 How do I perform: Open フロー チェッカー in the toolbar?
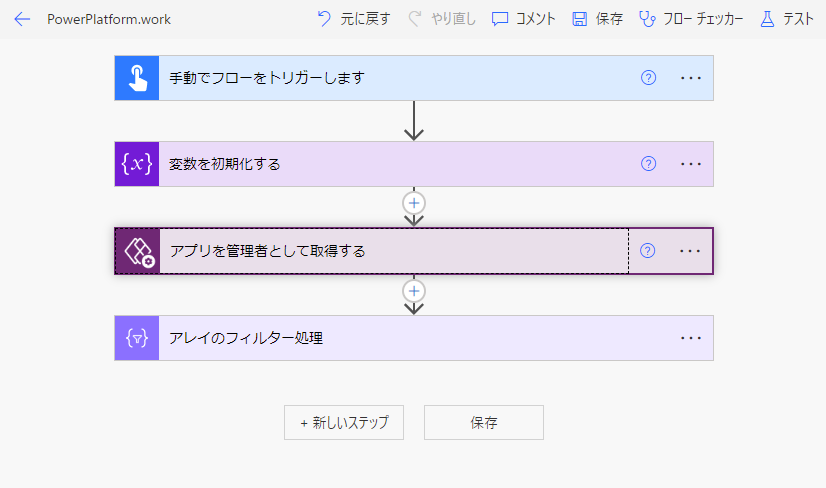click(x=691, y=19)
